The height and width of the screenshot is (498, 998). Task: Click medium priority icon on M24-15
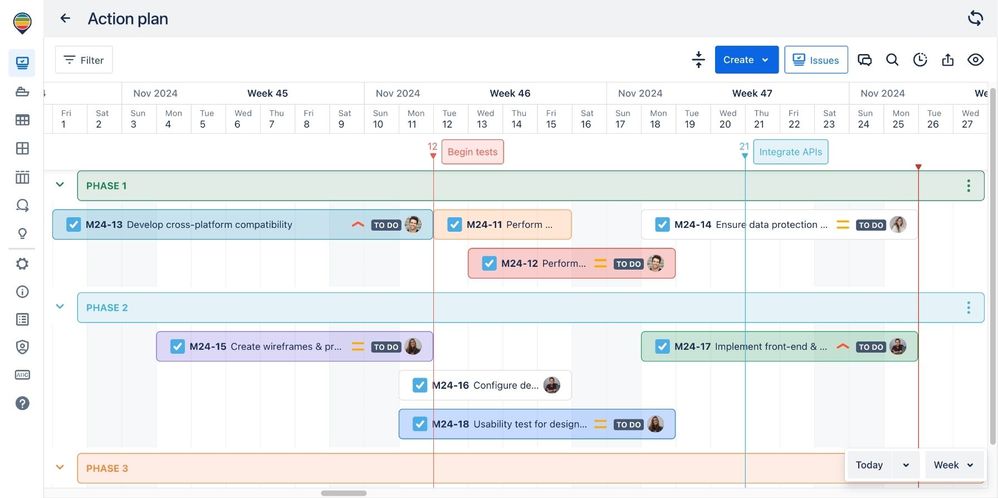[358, 347]
